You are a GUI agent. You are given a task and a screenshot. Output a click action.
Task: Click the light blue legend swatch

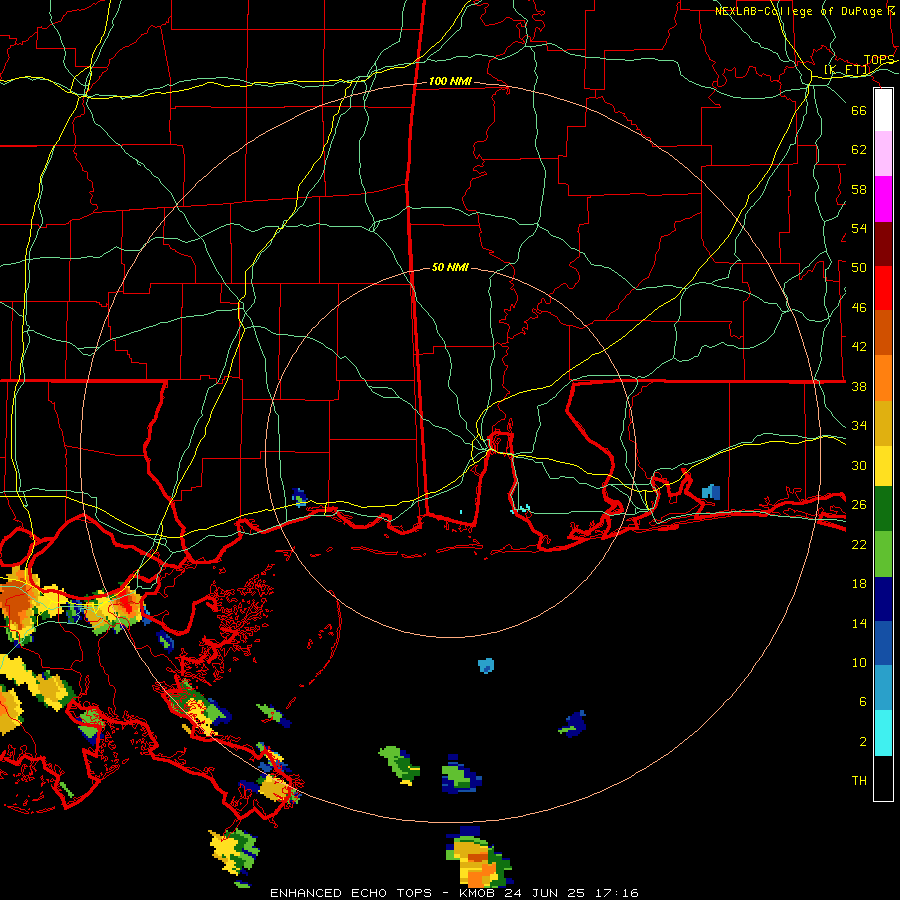(883, 688)
